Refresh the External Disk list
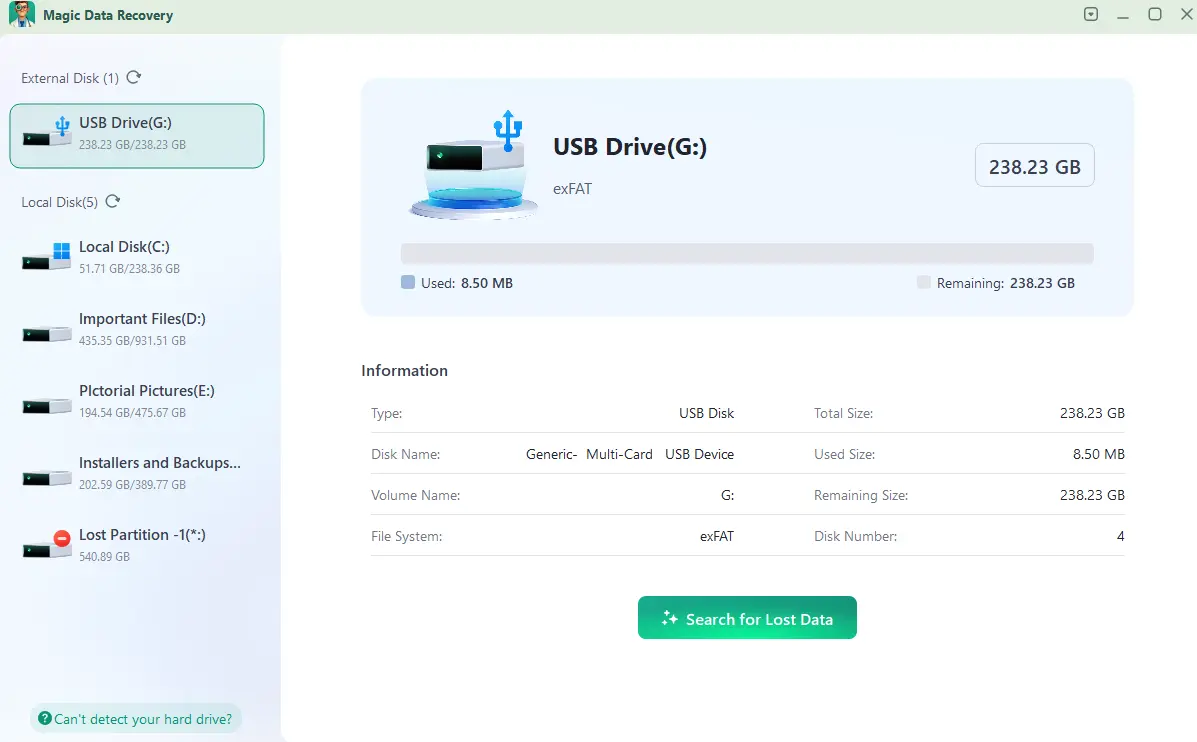 point(134,77)
